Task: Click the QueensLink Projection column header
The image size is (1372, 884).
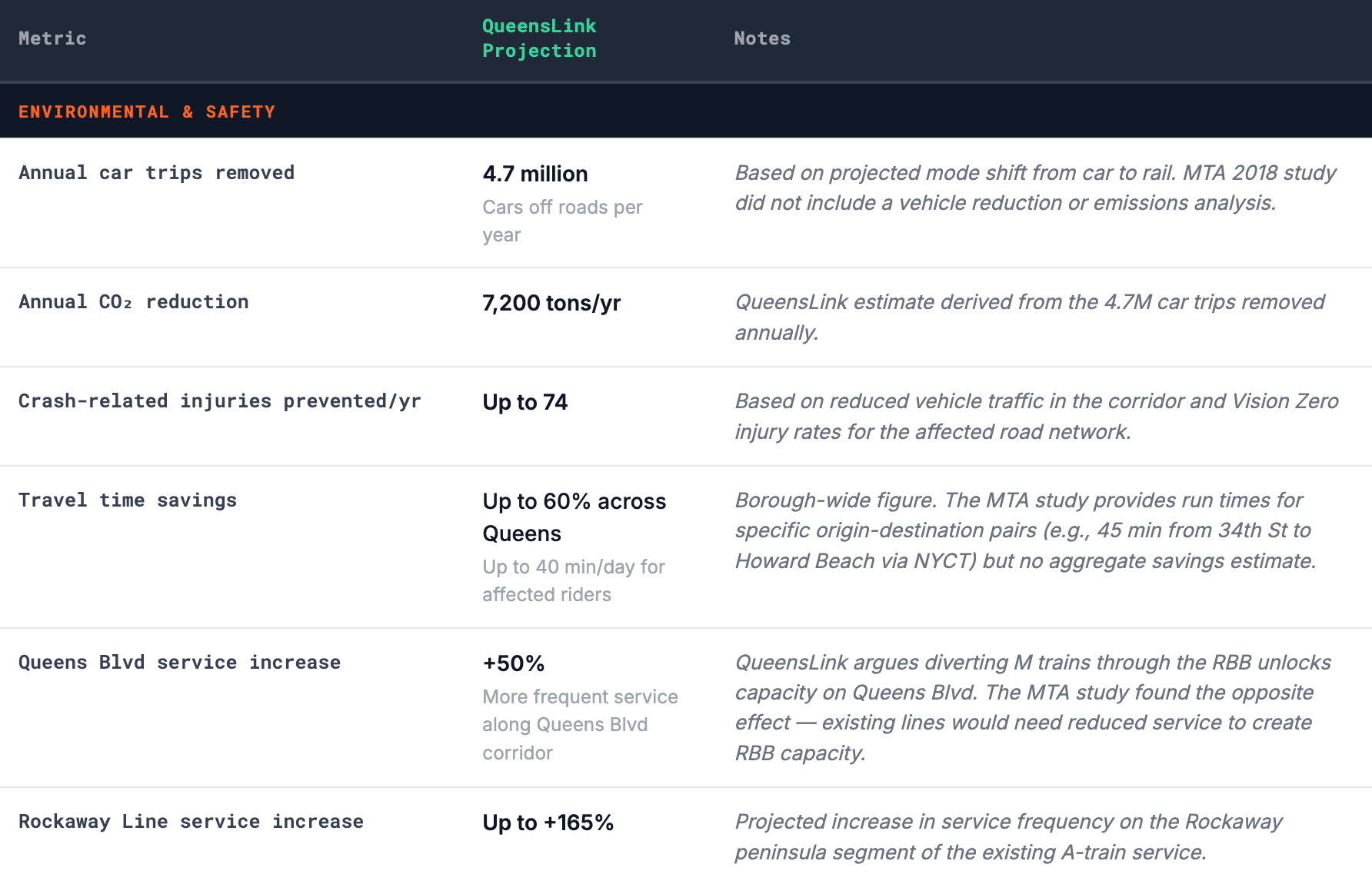Action: 539,38
